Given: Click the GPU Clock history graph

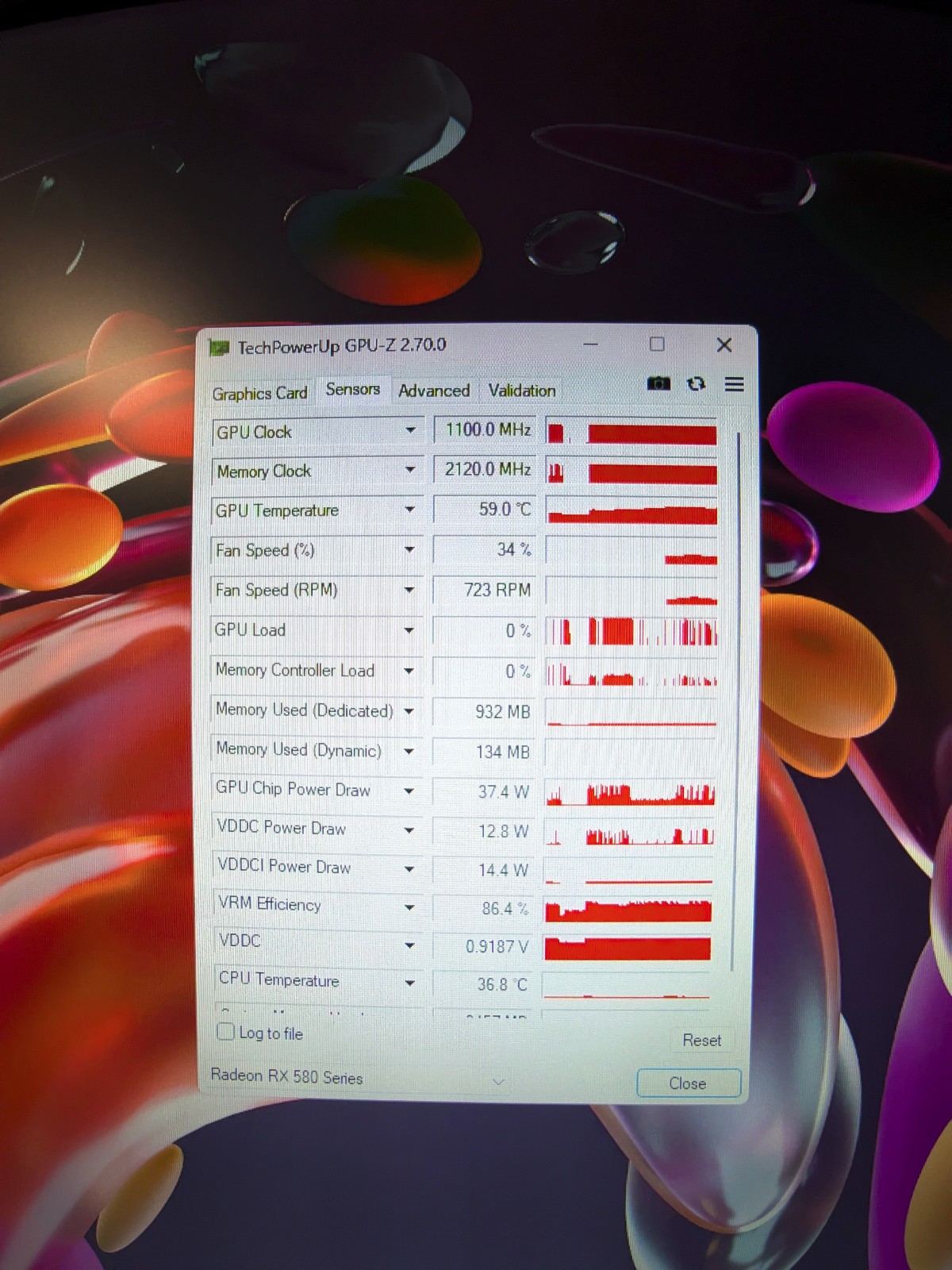Looking at the screenshot, I should click(631, 431).
